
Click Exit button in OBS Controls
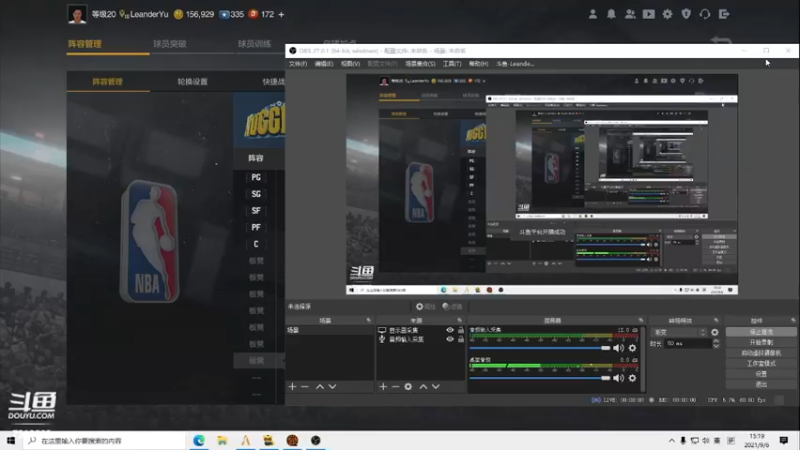coord(761,384)
